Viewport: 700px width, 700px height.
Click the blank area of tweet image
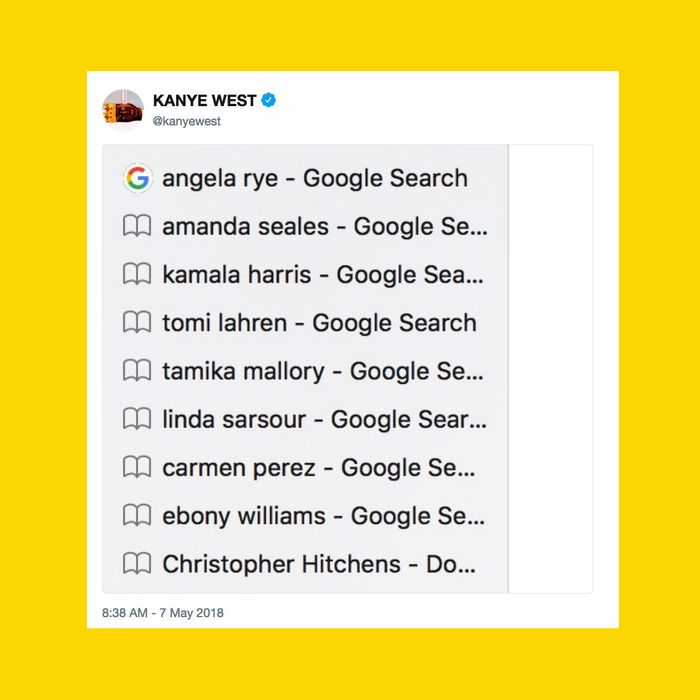[x=550, y=369]
